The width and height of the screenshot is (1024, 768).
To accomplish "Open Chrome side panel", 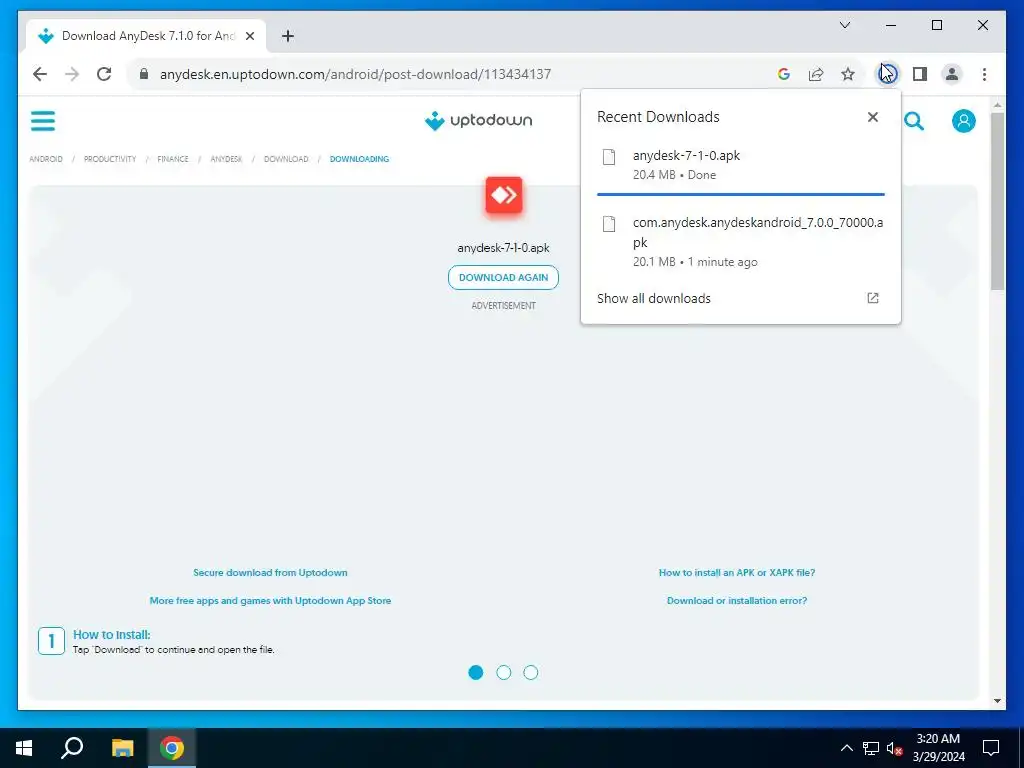I will click(x=920, y=74).
